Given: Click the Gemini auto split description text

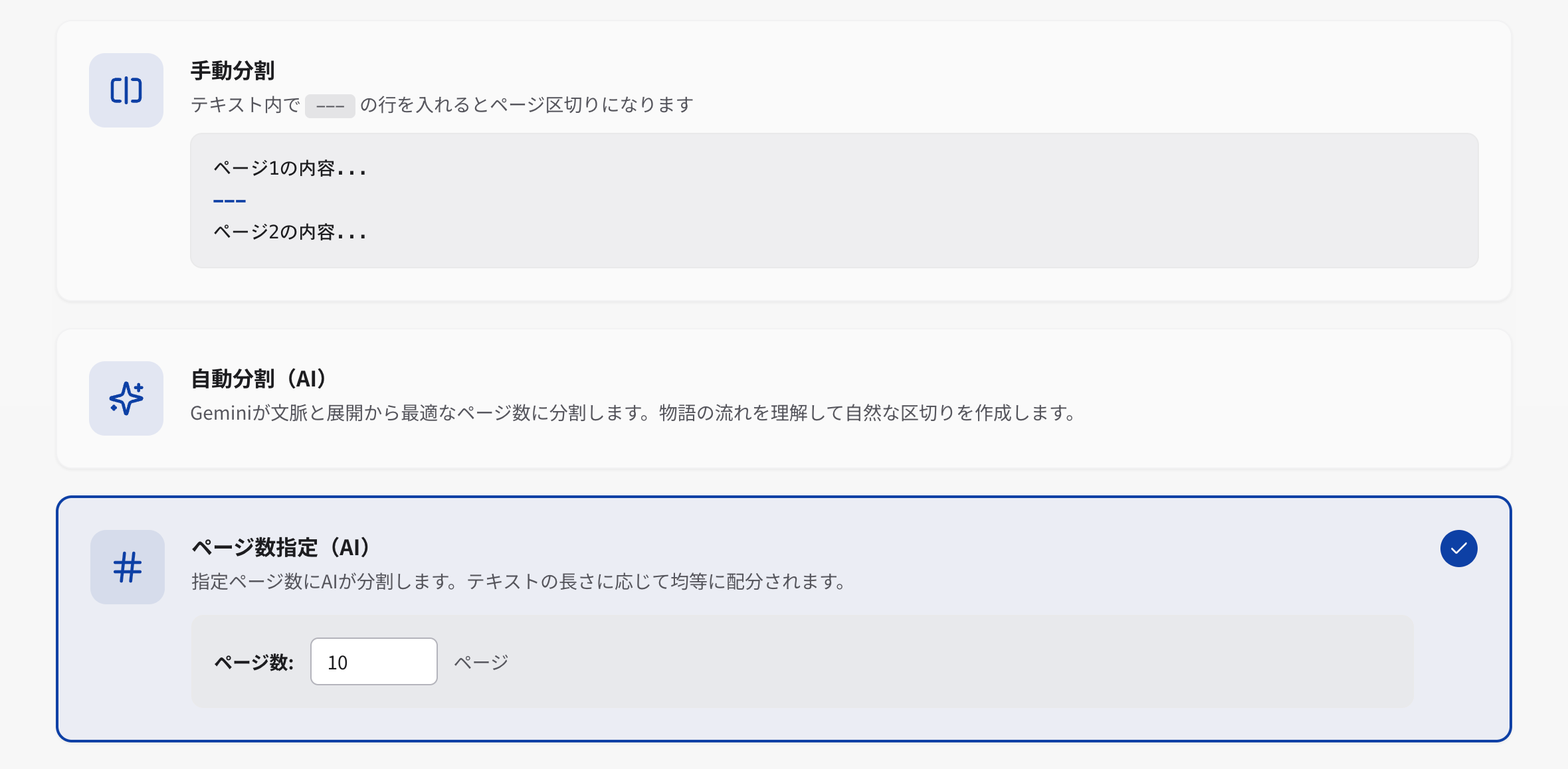Looking at the screenshot, I should click(x=633, y=413).
